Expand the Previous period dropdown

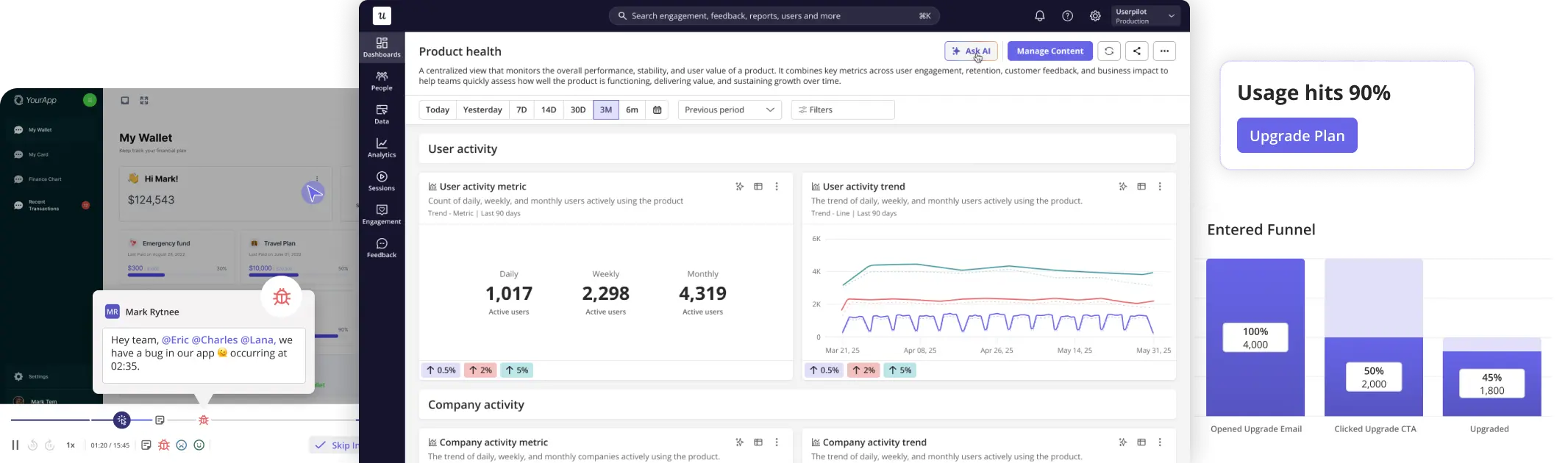(x=730, y=110)
